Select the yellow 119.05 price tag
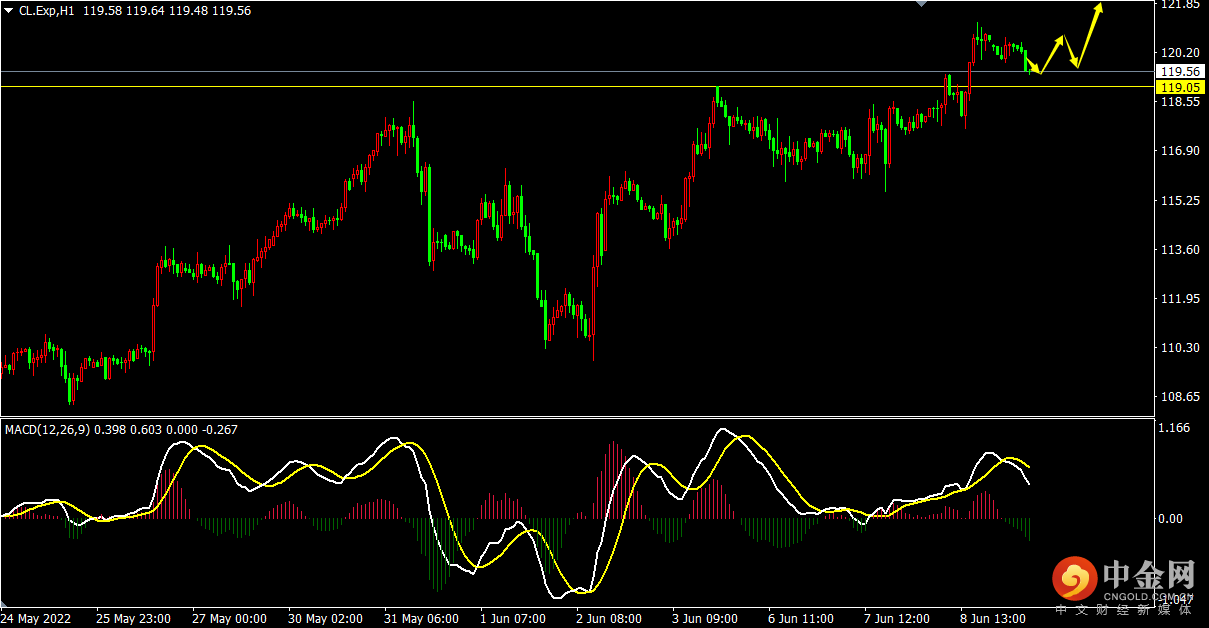1209x628 pixels. tap(1179, 87)
